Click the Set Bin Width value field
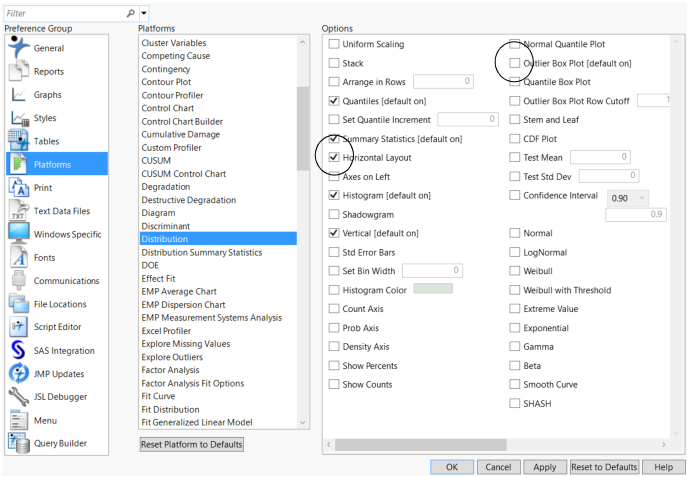The height and width of the screenshot is (477, 689). (432, 270)
